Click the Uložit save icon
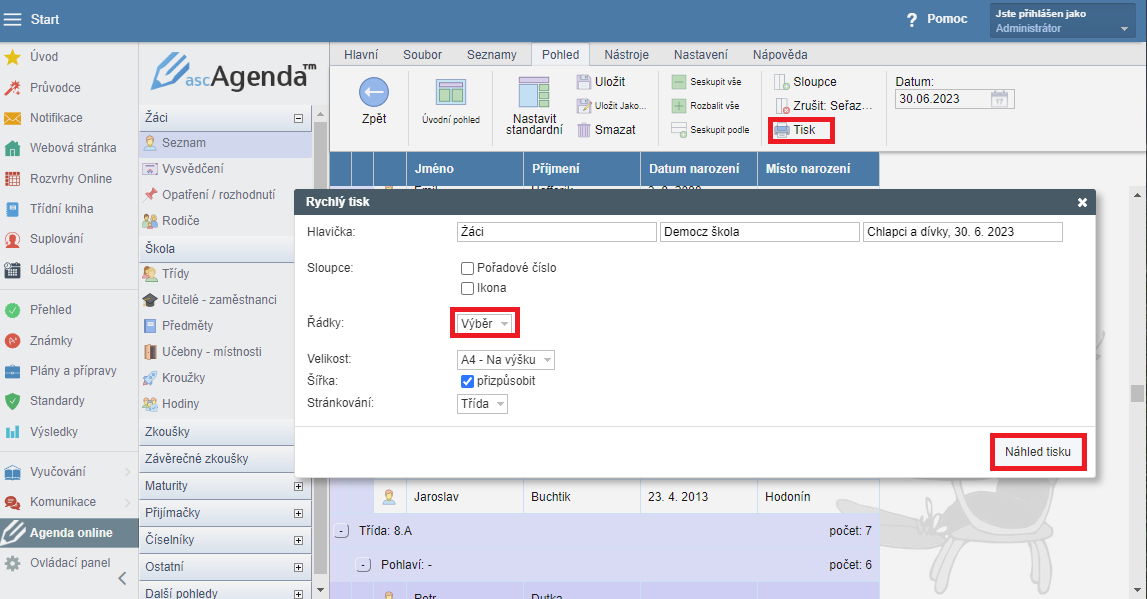 pos(583,81)
